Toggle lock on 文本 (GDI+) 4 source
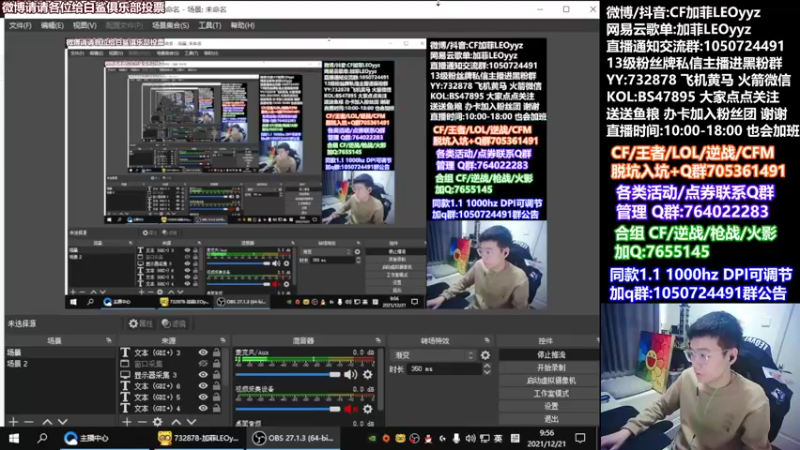800x450 pixels. coord(216,408)
